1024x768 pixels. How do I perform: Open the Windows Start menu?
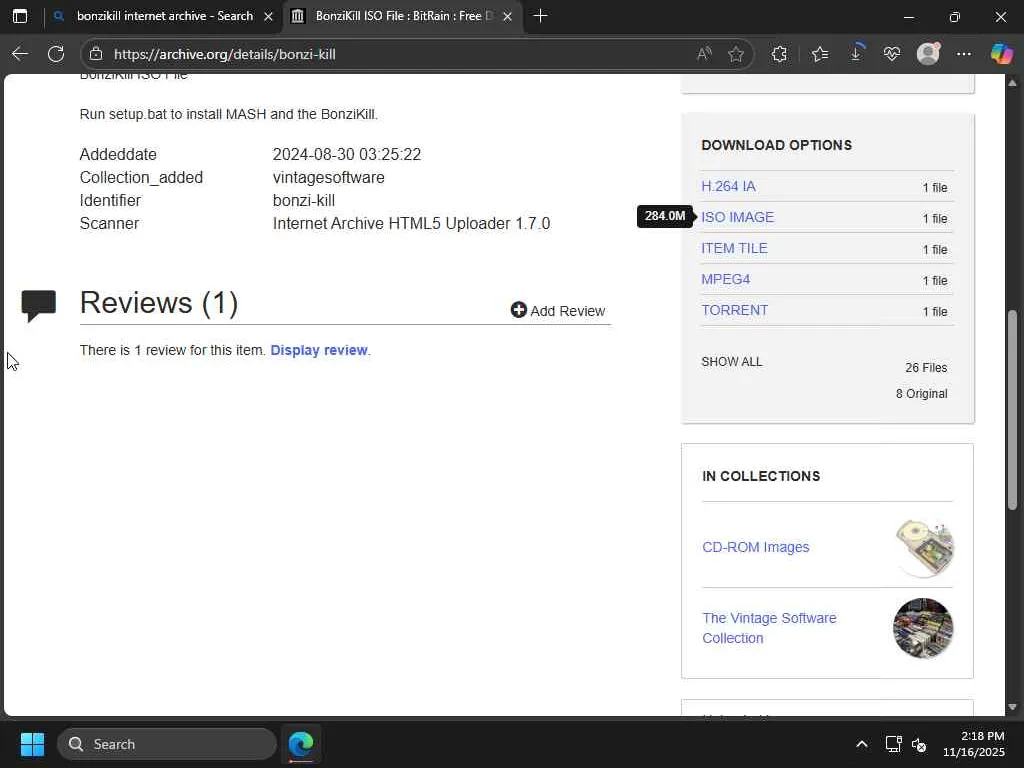(32, 744)
